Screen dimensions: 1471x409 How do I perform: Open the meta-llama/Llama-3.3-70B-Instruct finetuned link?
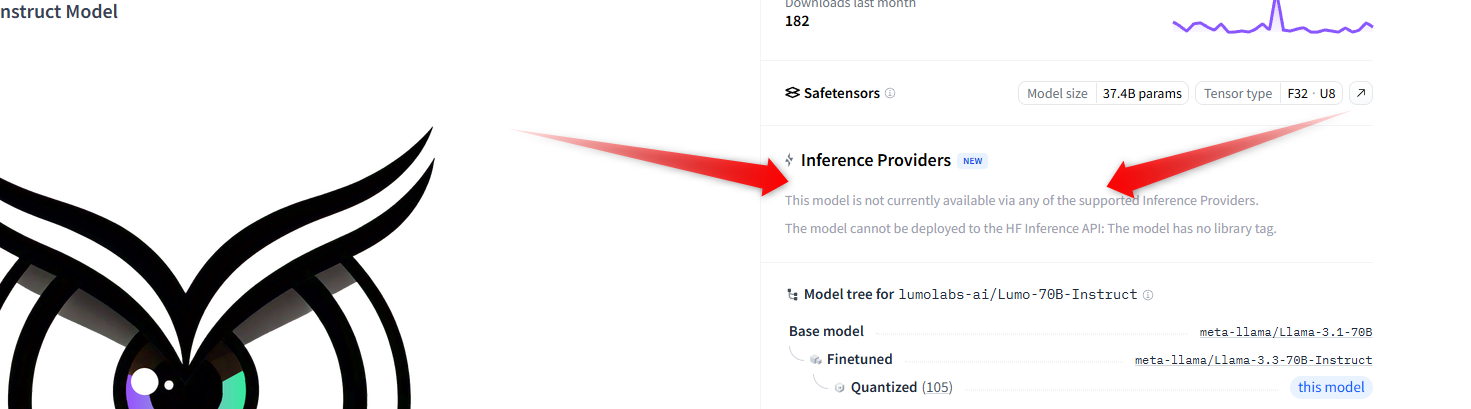pyautogui.click(x=1253, y=360)
